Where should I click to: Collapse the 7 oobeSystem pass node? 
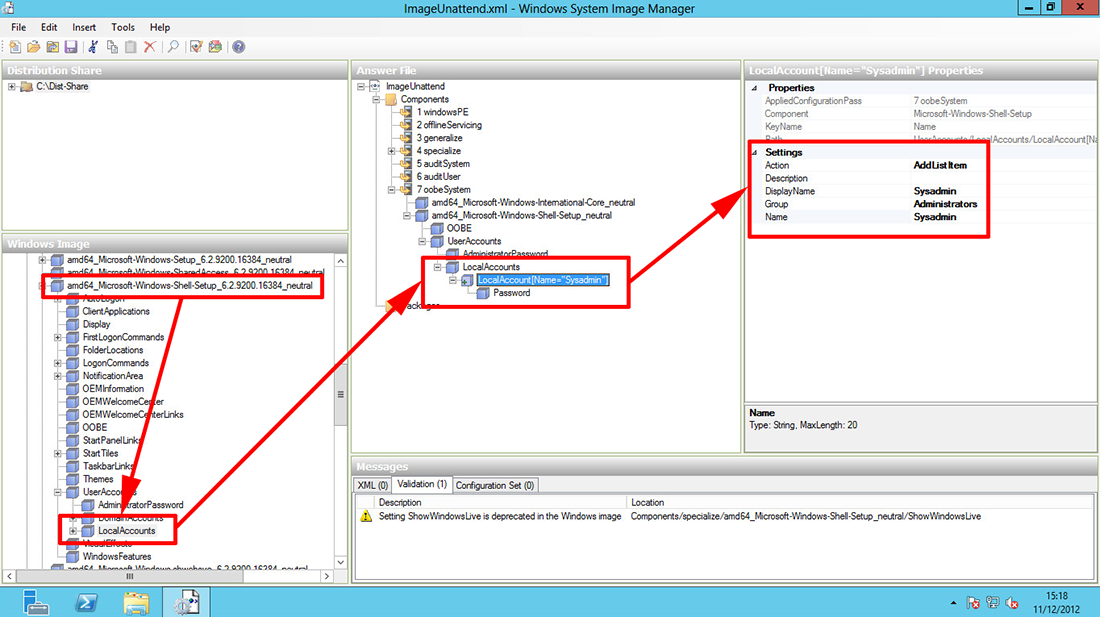(x=392, y=190)
